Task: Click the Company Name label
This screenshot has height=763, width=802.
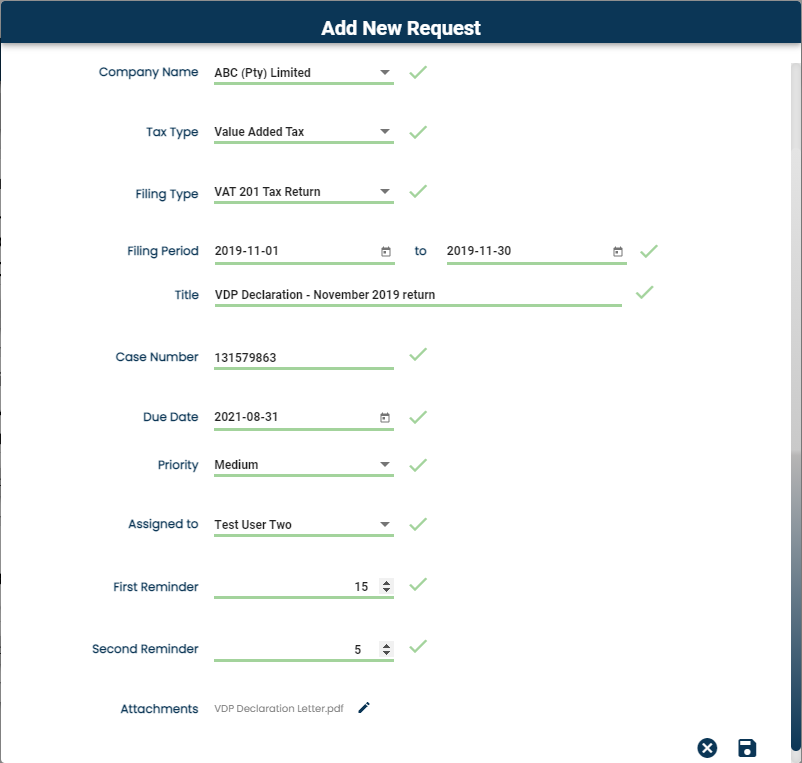Action: coord(148,72)
